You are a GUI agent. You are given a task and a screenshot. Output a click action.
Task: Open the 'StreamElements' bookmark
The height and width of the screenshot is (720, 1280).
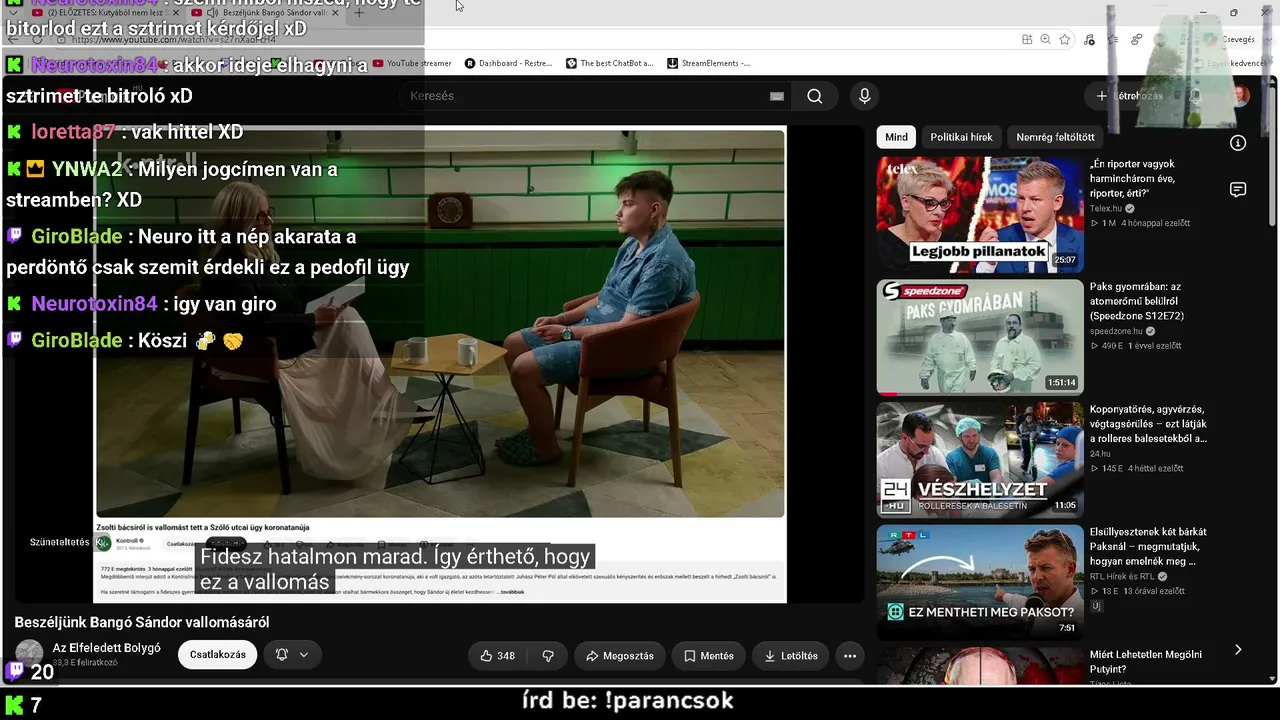coord(708,63)
